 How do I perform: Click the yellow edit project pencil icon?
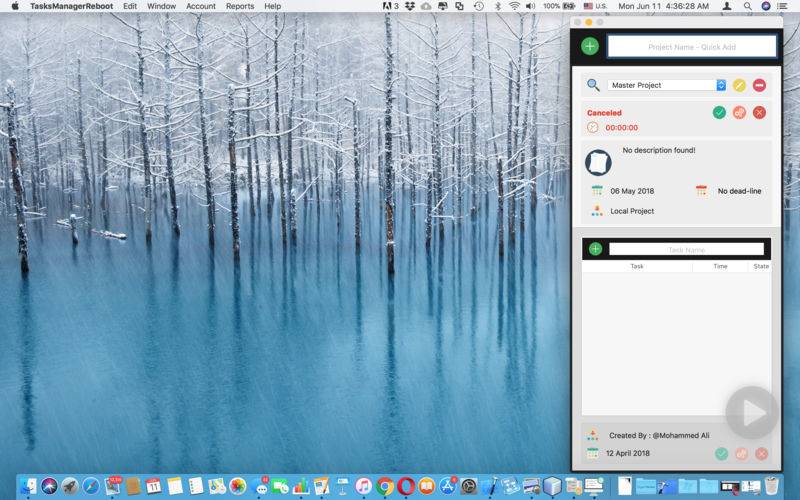pyautogui.click(x=739, y=85)
